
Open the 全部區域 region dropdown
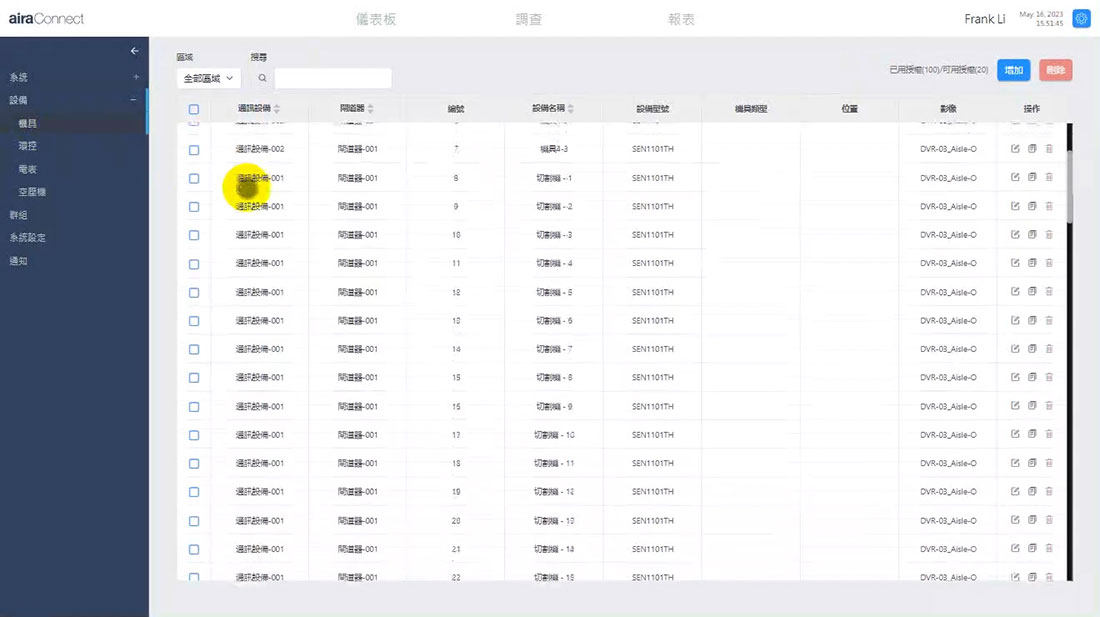click(x=208, y=78)
